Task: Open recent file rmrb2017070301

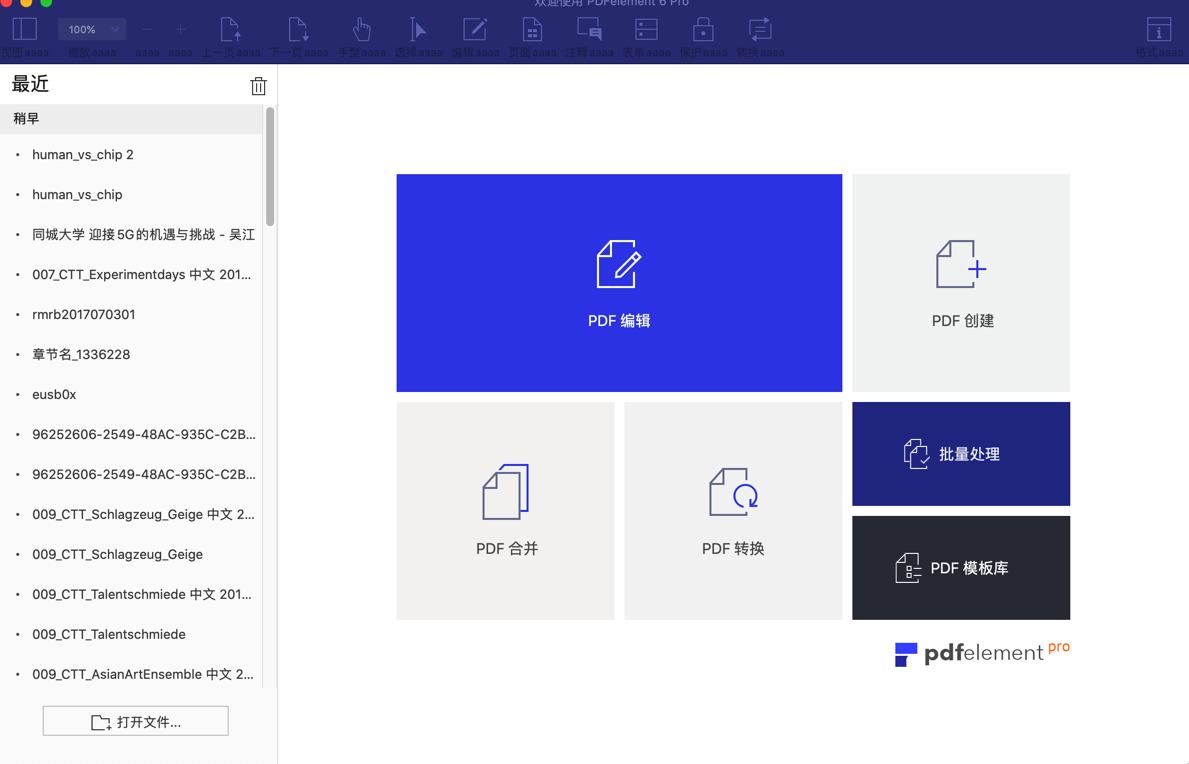Action: pyautogui.click(x=131, y=315)
